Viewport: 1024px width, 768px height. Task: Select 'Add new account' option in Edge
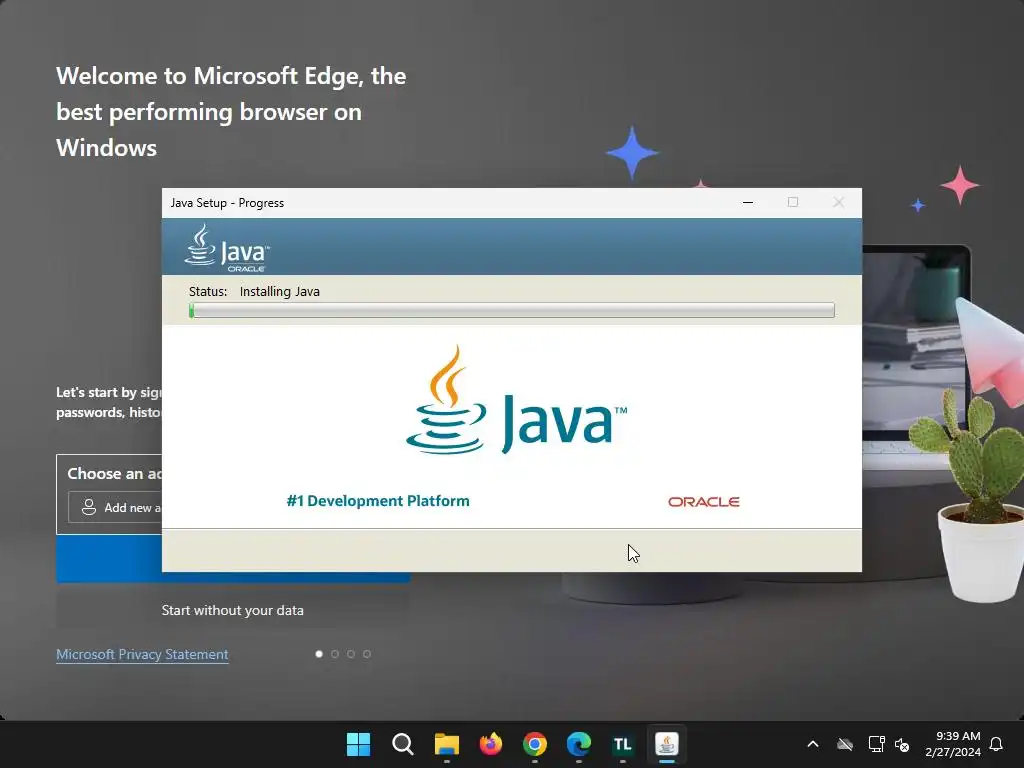pyautogui.click(x=115, y=507)
